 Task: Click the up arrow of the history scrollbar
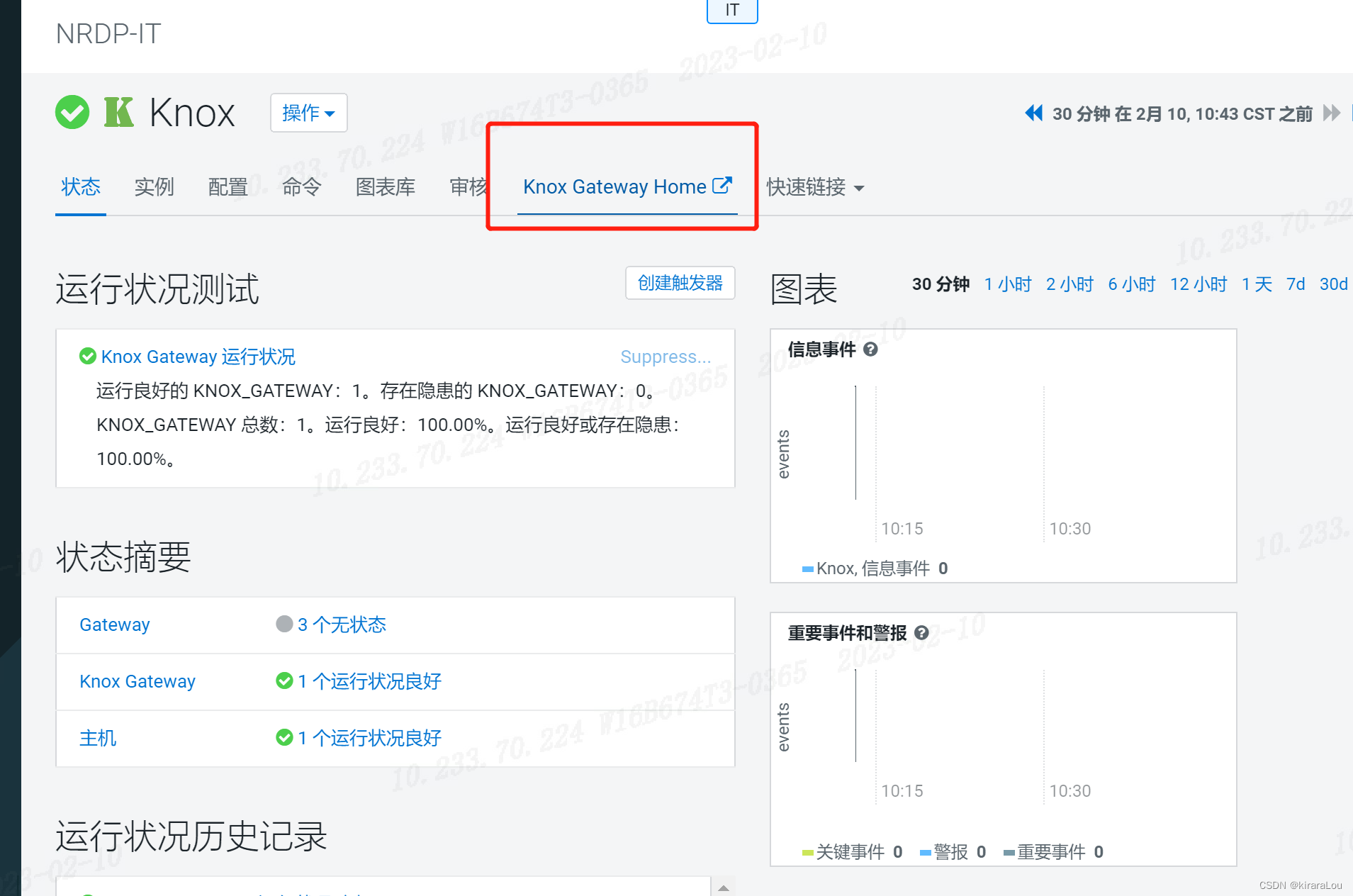click(724, 887)
